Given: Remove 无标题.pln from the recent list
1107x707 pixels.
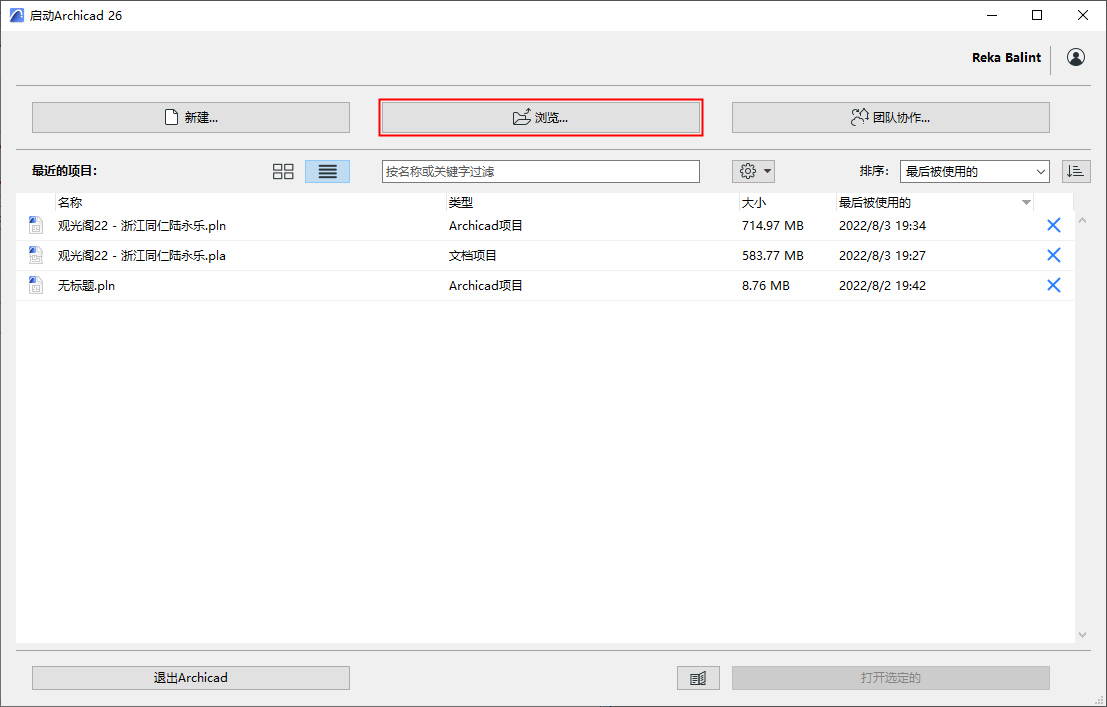Looking at the screenshot, I should pos(1053,285).
